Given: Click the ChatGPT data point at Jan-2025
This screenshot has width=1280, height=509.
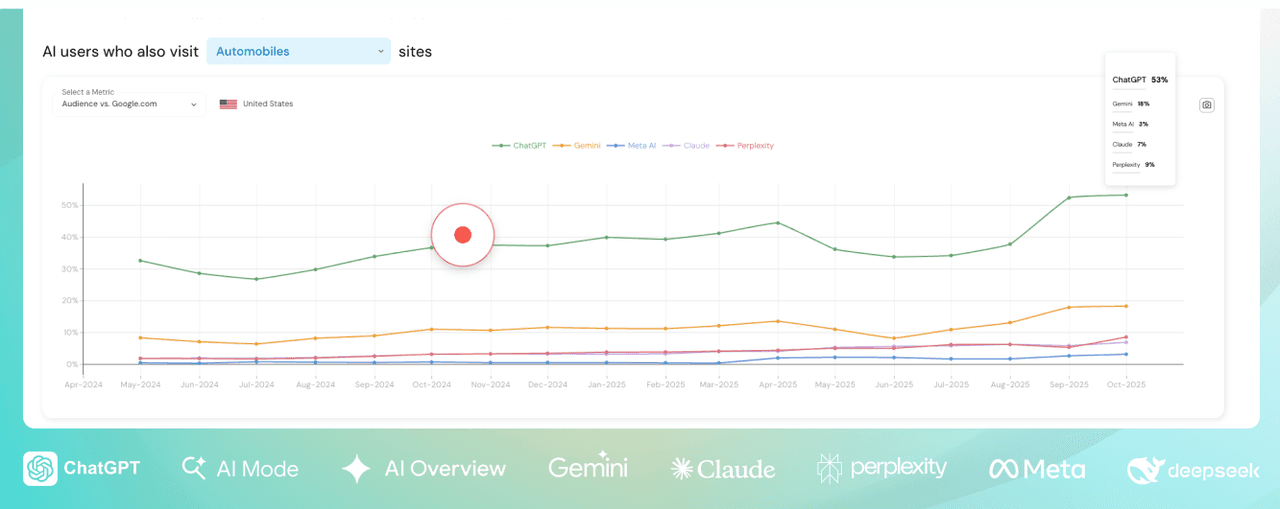Looking at the screenshot, I should coord(605,237).
